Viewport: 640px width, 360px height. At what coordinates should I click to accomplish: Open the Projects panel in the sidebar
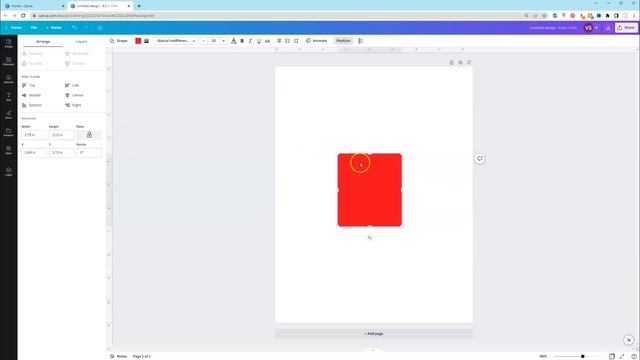tap(9, 132)
